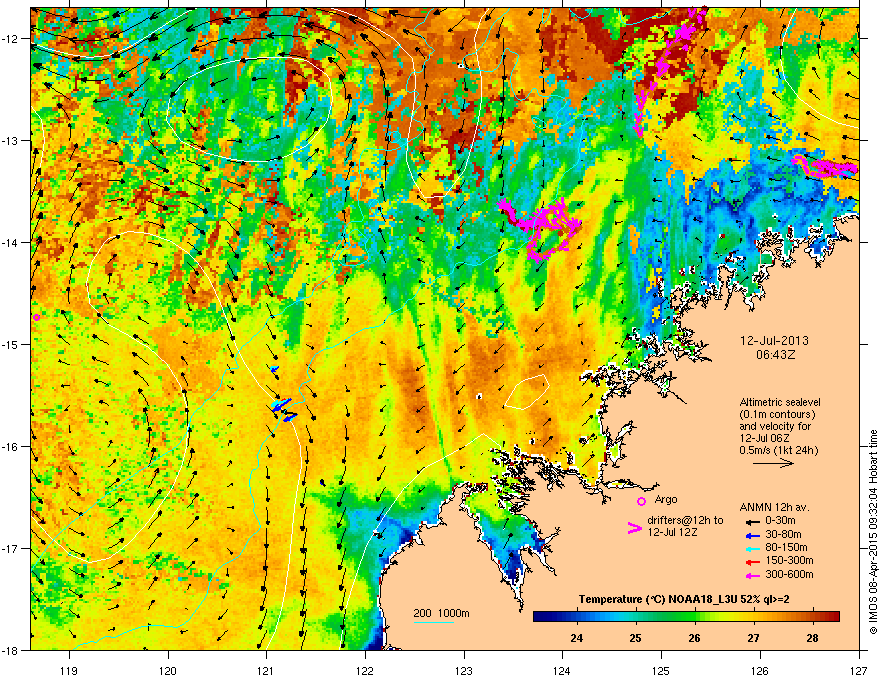Click latitude axis label -18

11,650
